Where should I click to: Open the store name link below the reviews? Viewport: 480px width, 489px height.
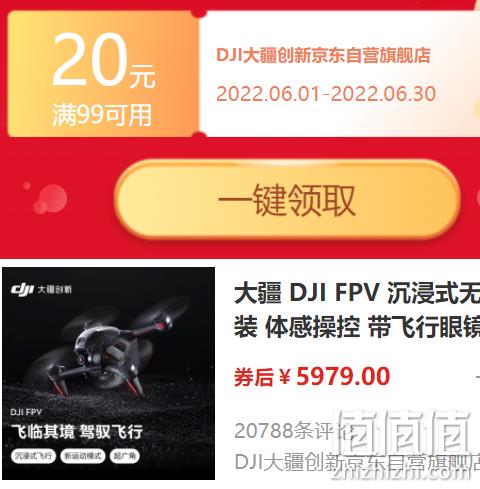coord(357,462)
